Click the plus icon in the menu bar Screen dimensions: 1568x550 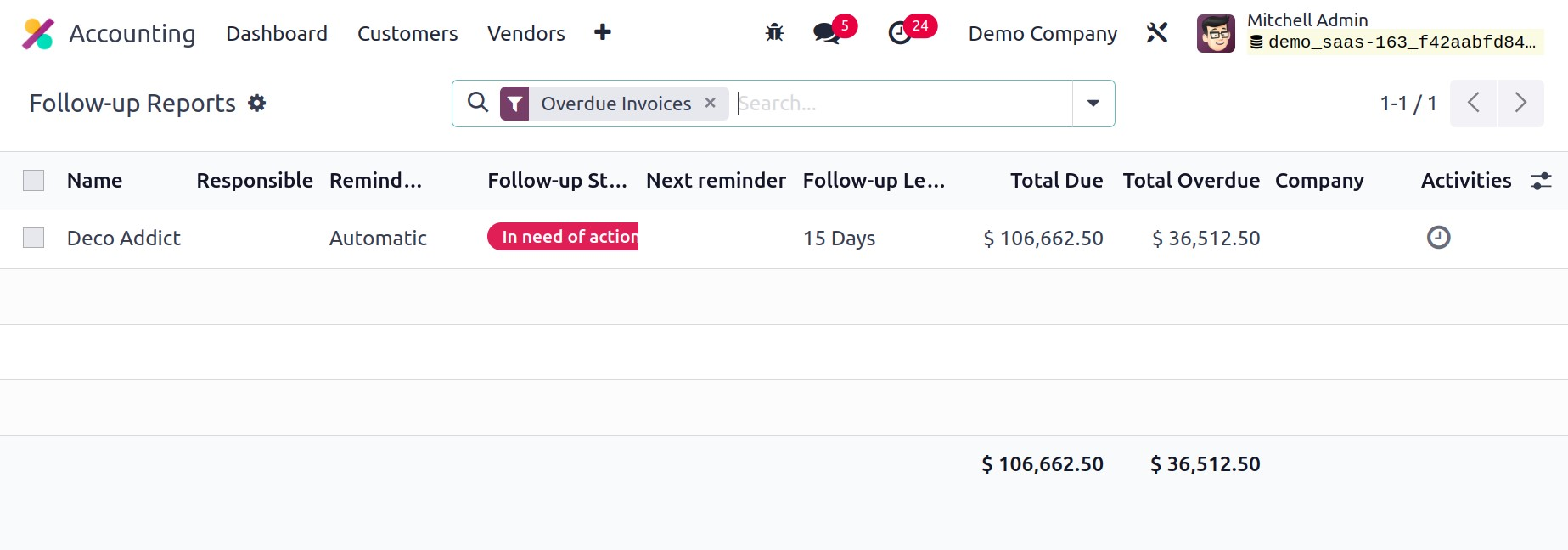[x=602, y=33]
